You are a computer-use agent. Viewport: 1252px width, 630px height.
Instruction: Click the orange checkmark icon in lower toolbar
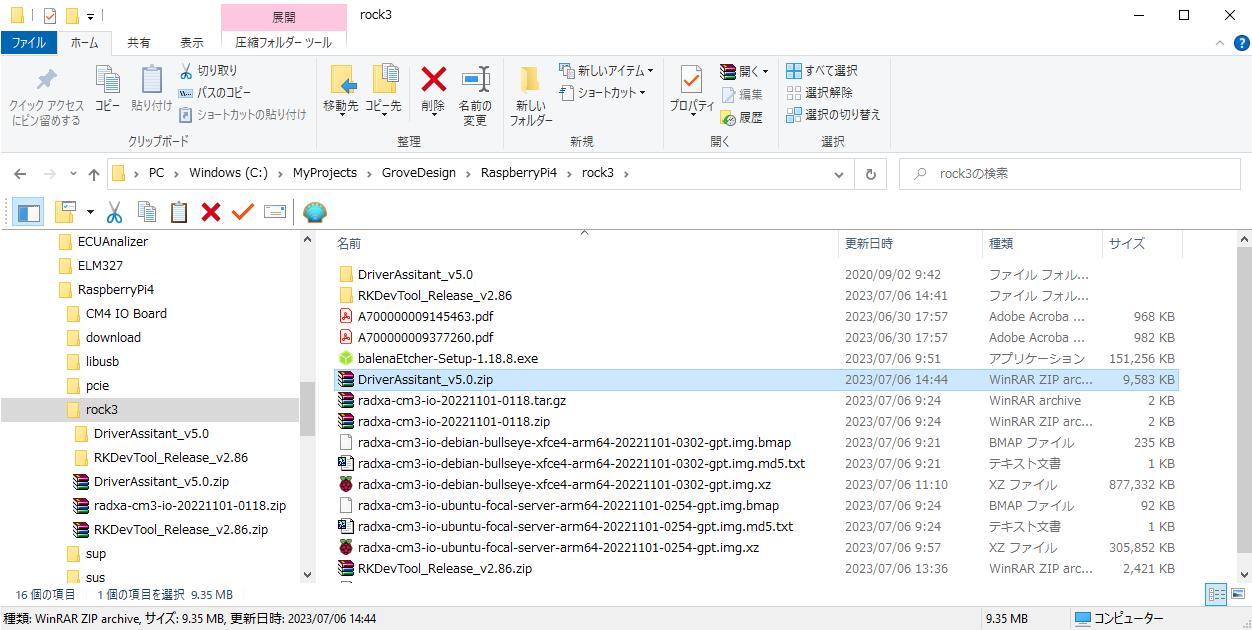pyautogui.click(x=243, y=212)
